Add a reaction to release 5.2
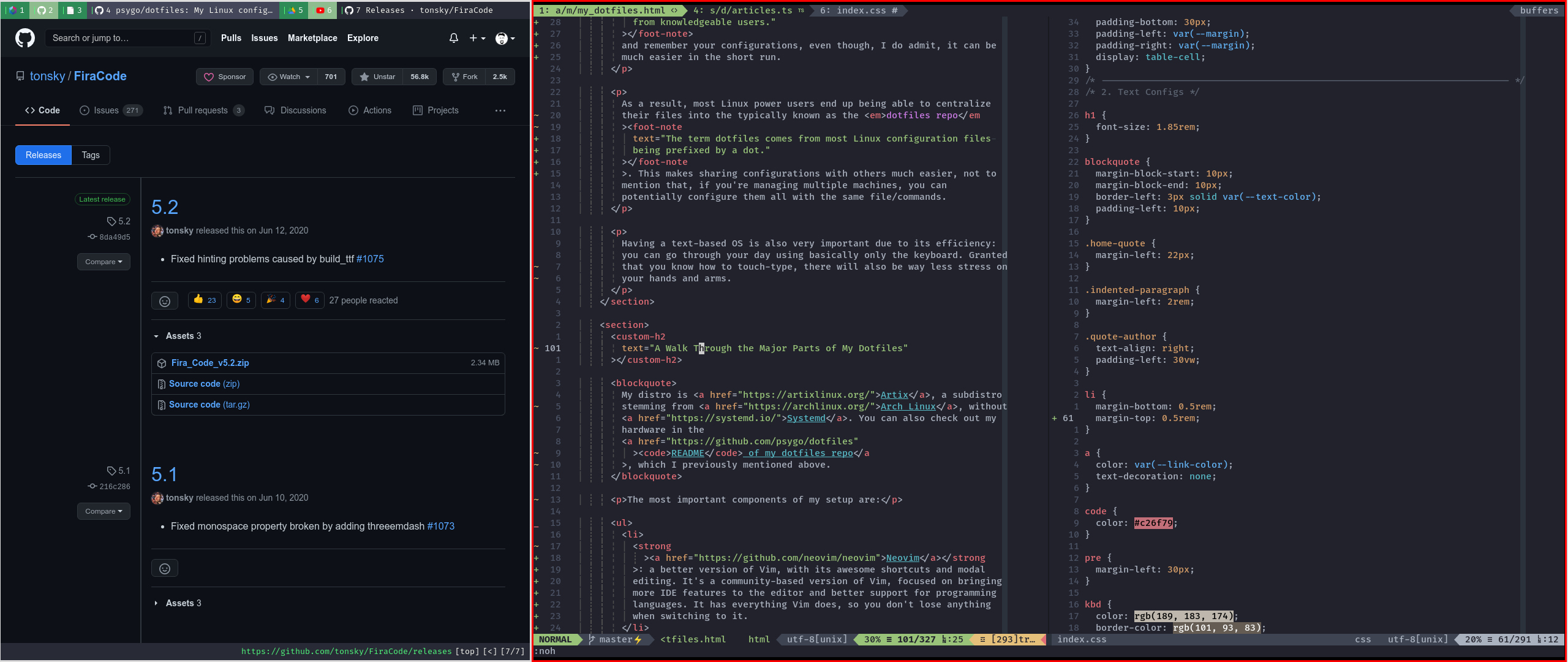 165,301
